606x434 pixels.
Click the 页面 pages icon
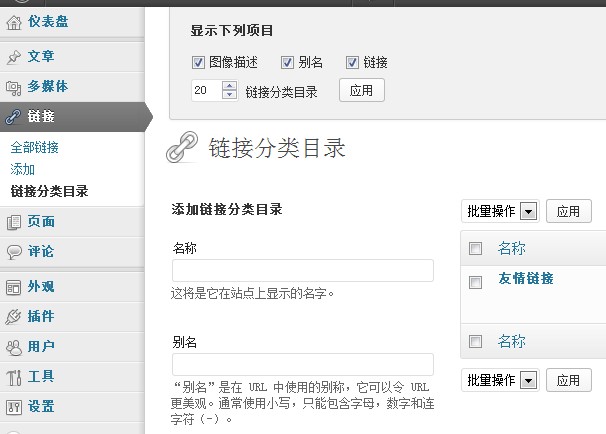tap(14, 222)
